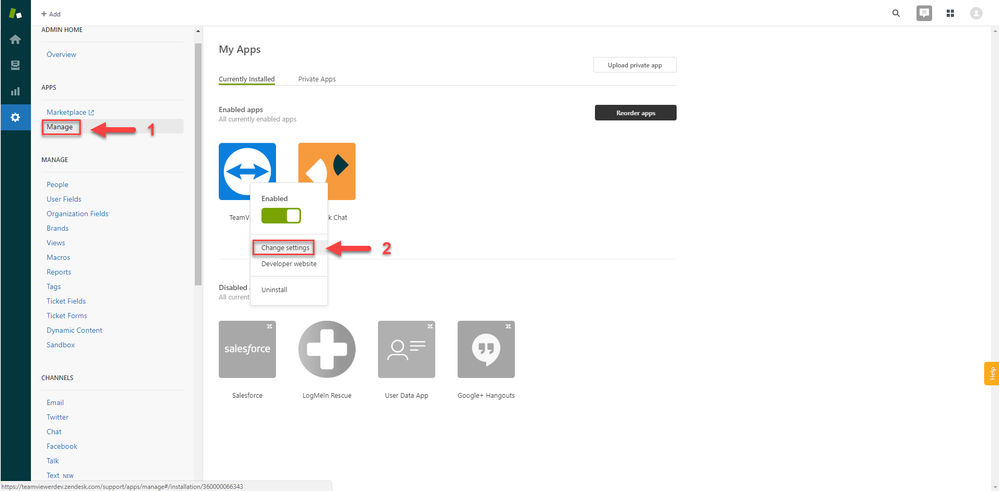This screenshot has height=491, width=999.
Task: Open the Talk channel link
Action: point(53,461)
